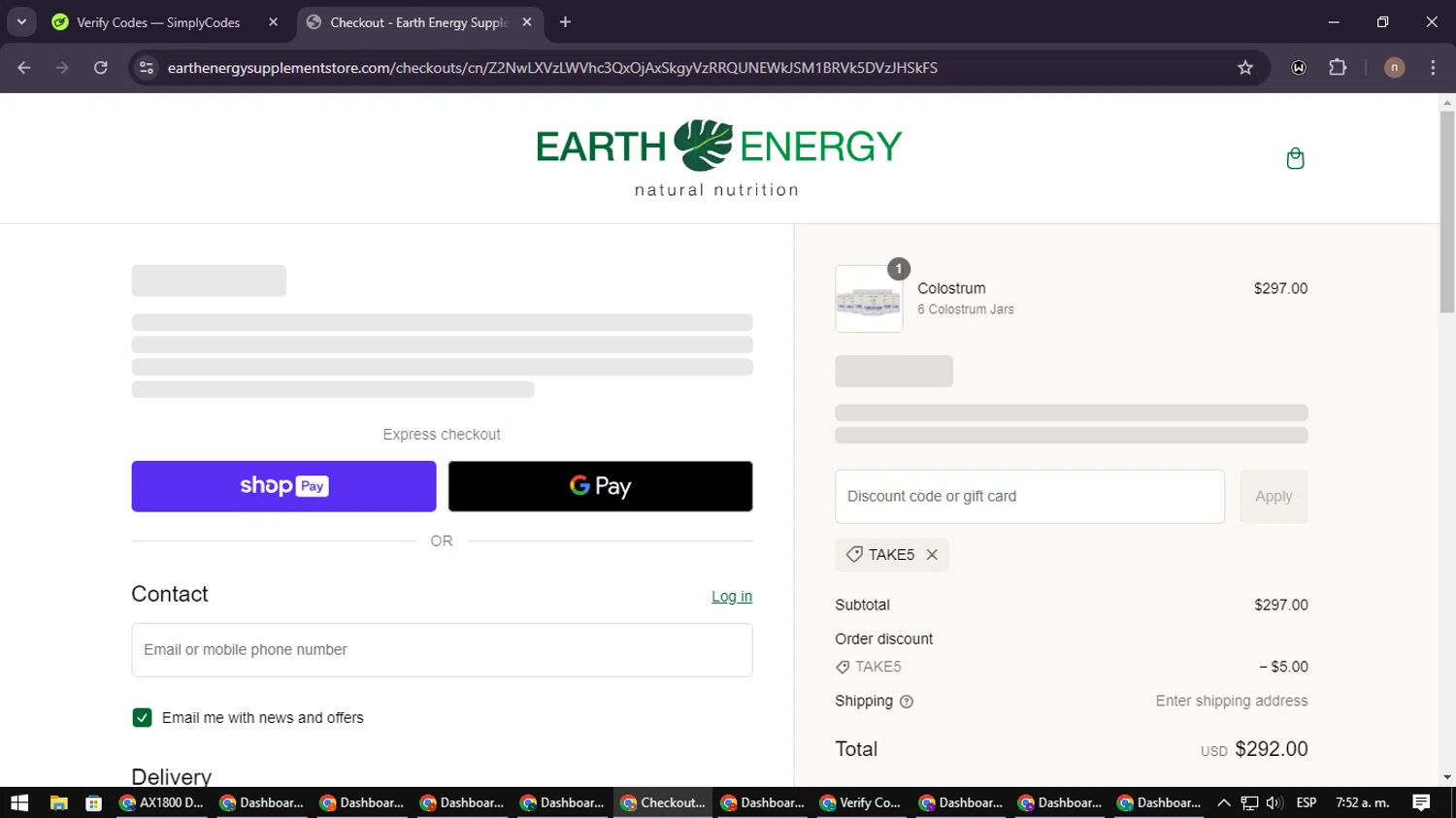1456x818 pixels.
Task: Click the ESP language indicator
Action: tap(1307, 802)
